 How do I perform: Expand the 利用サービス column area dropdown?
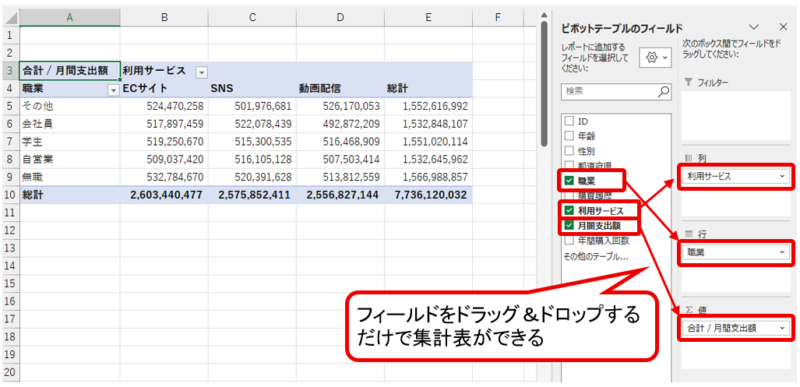pyautogui.click(x=783, y=176)
